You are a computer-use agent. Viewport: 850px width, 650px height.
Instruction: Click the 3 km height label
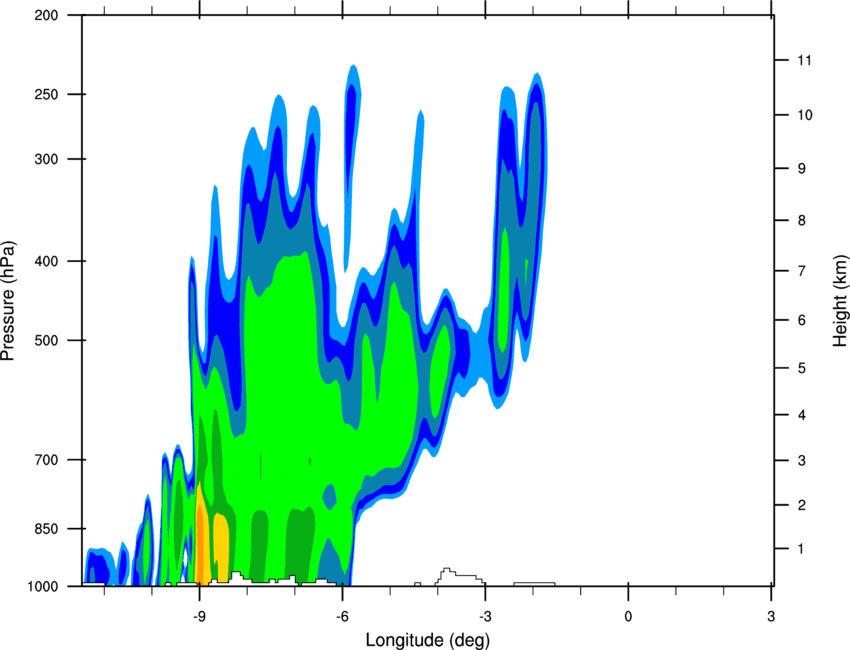coord(802,461)
